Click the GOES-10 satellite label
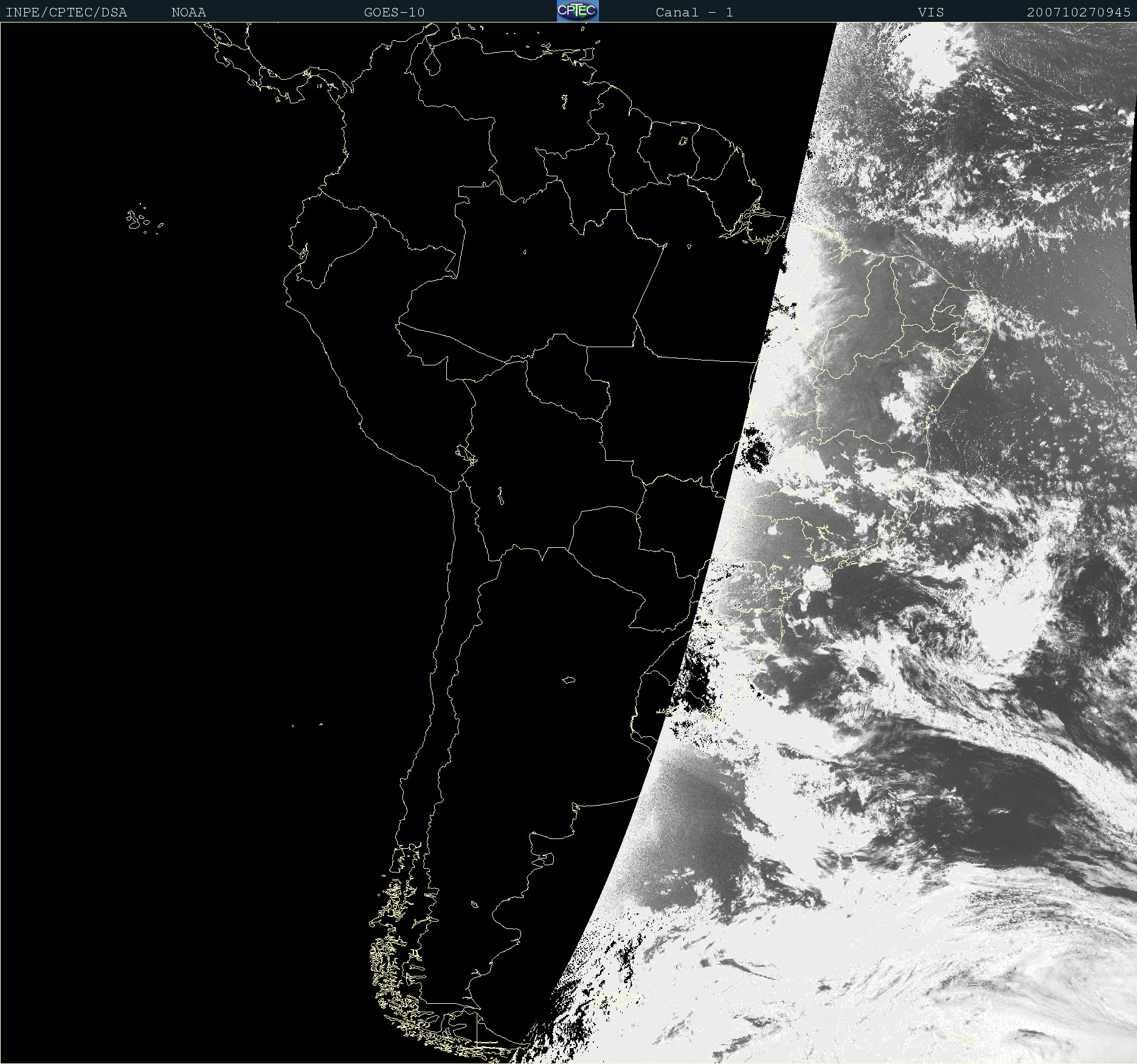1137x1064 pixels. [x=395, y=13]
